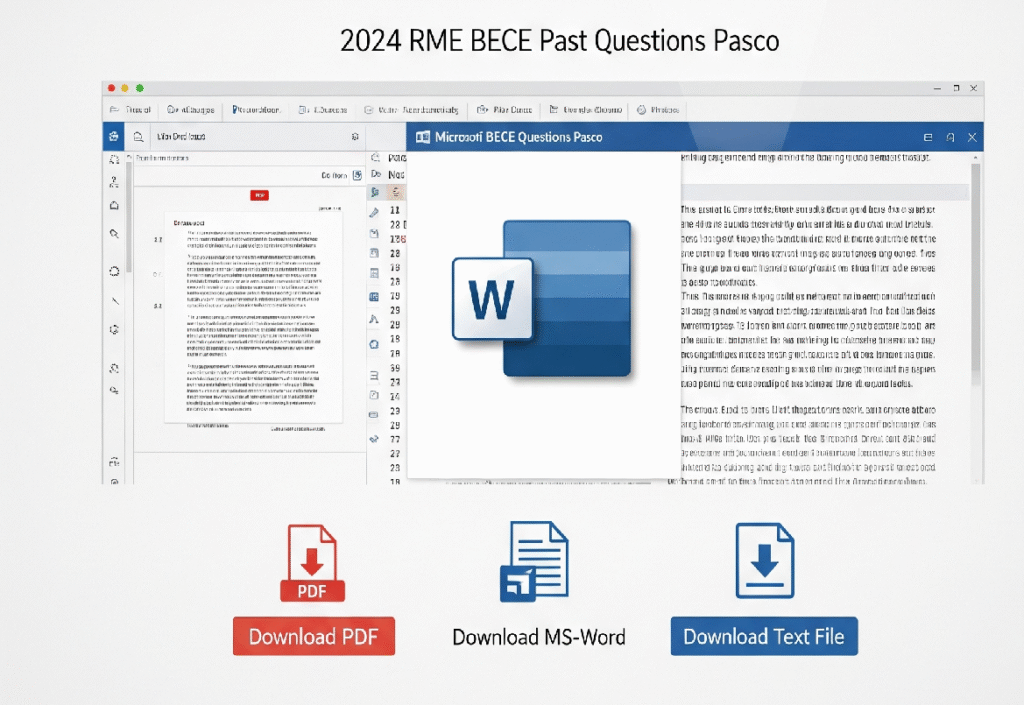1024x705 pixels.
Task: Click the Download MS-Word link
Action: click(x=539, y=637)
